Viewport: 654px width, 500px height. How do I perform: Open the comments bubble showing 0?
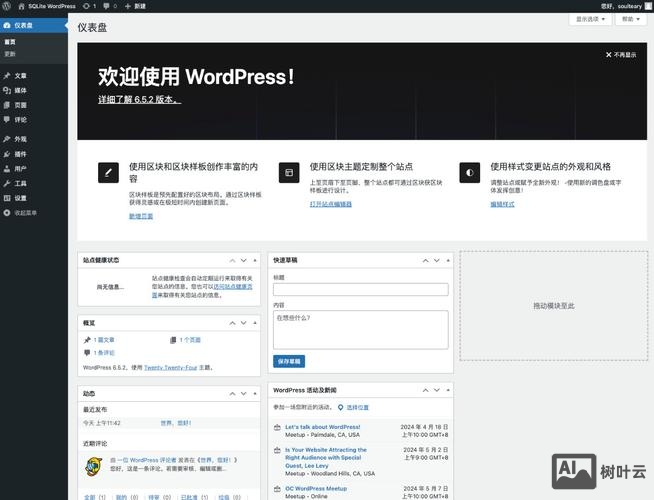110,6
